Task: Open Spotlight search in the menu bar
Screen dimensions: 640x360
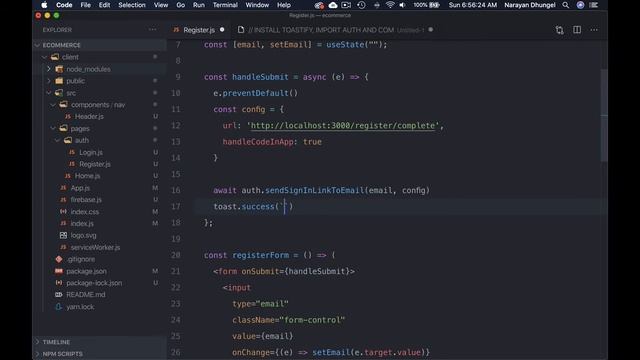Action: tap(566, 5)
